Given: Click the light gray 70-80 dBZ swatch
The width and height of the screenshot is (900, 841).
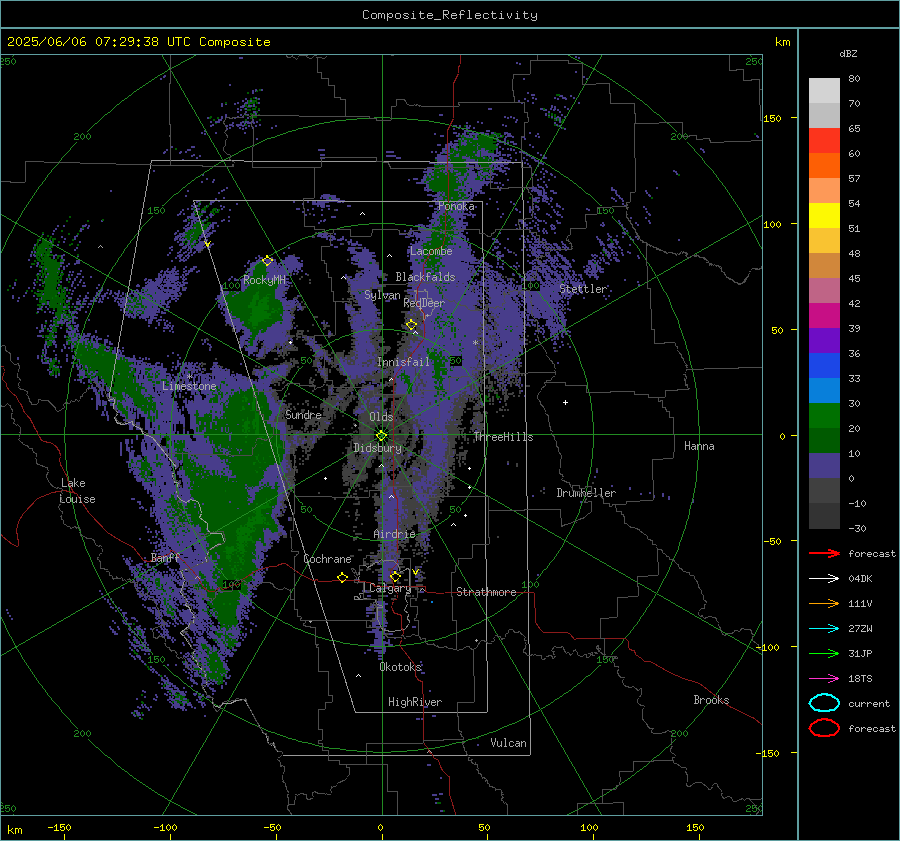Looking at the screenshot, I should click(x=824, y=90).
